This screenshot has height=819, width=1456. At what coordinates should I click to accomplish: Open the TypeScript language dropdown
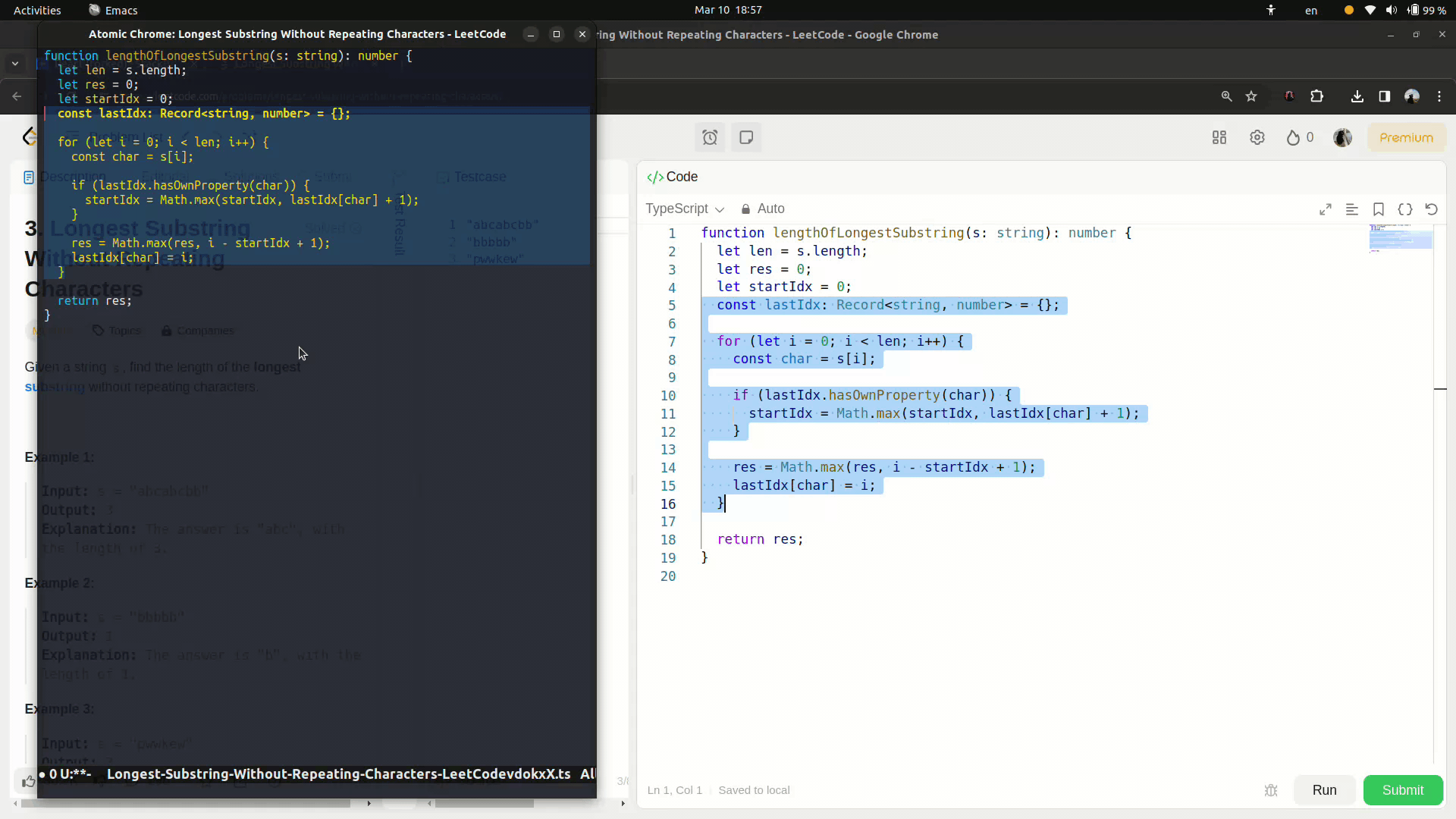click(x=684, y=209)
